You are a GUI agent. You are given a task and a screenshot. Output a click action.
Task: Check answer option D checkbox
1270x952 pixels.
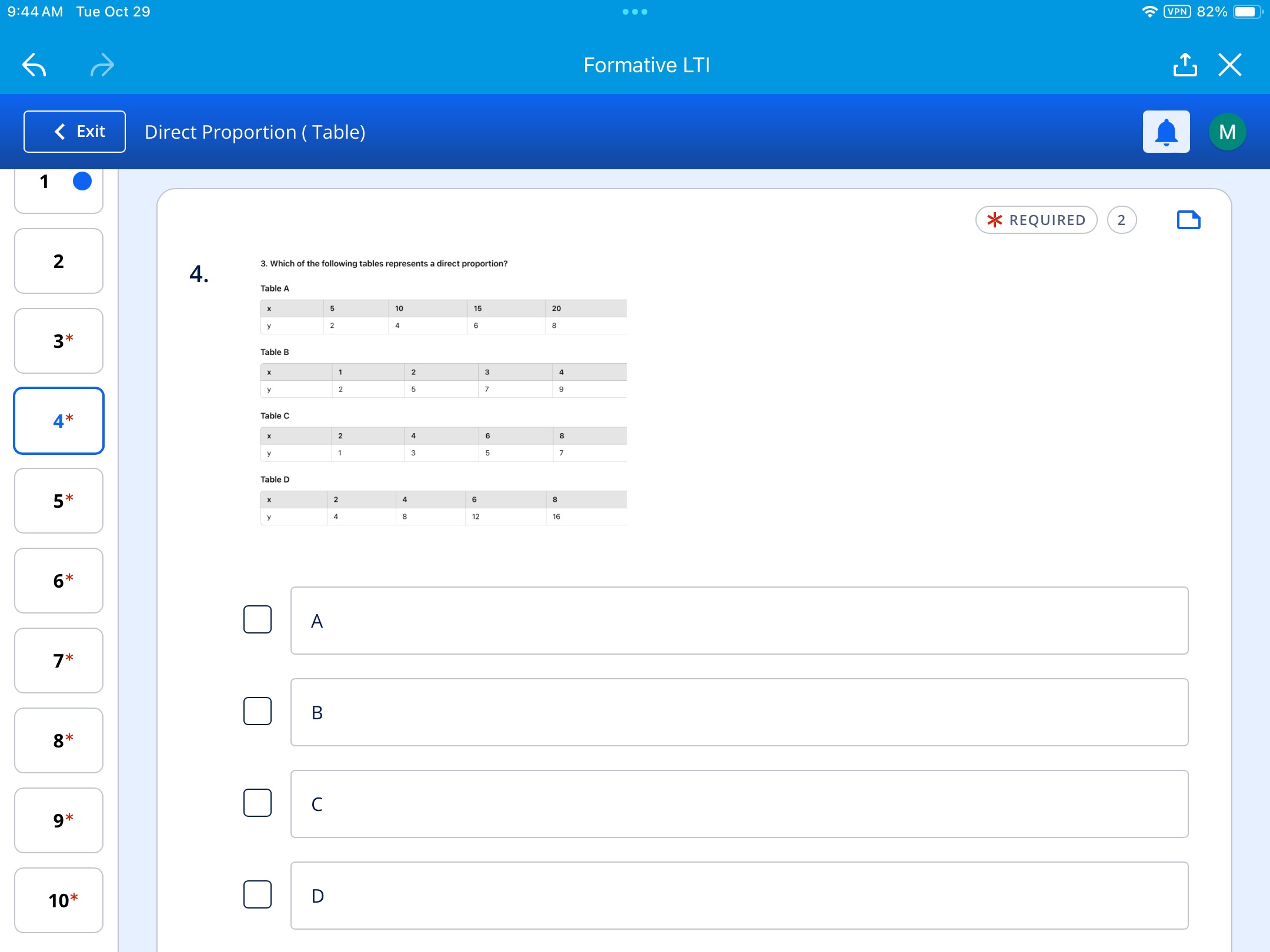258,894
